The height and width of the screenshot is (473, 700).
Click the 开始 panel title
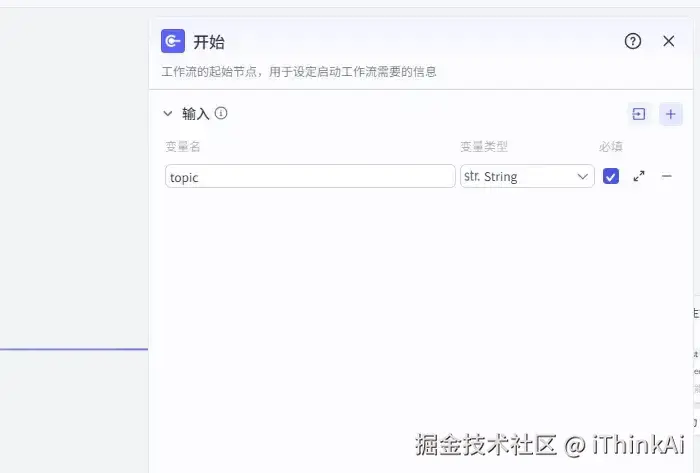click(x=209, y=42)
